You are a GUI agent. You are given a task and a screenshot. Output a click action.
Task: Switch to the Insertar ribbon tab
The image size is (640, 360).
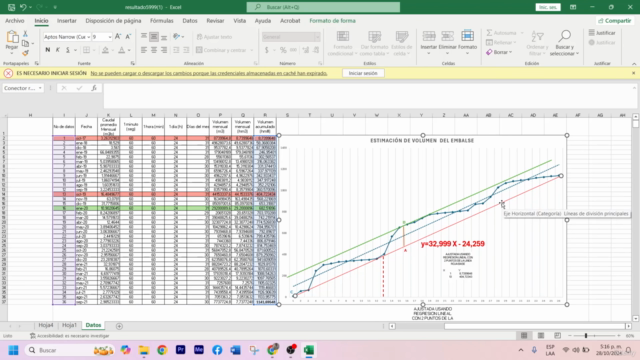[67, 21]
